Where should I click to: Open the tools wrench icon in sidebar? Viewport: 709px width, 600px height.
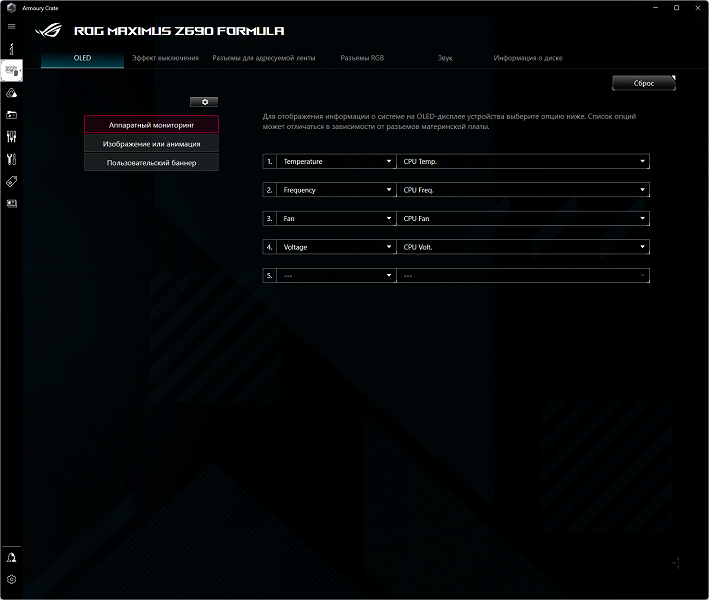(11, 159)
